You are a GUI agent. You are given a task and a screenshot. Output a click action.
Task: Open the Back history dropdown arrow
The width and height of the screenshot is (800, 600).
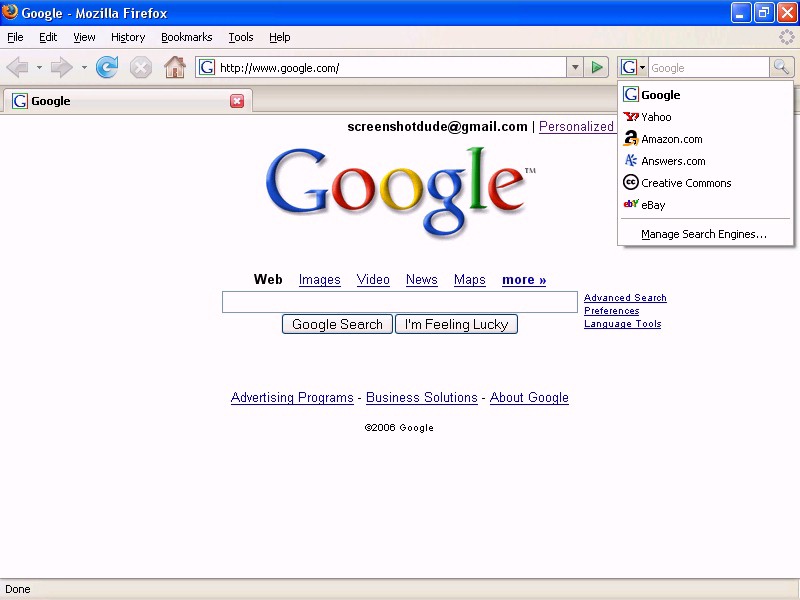click(39, 67)
